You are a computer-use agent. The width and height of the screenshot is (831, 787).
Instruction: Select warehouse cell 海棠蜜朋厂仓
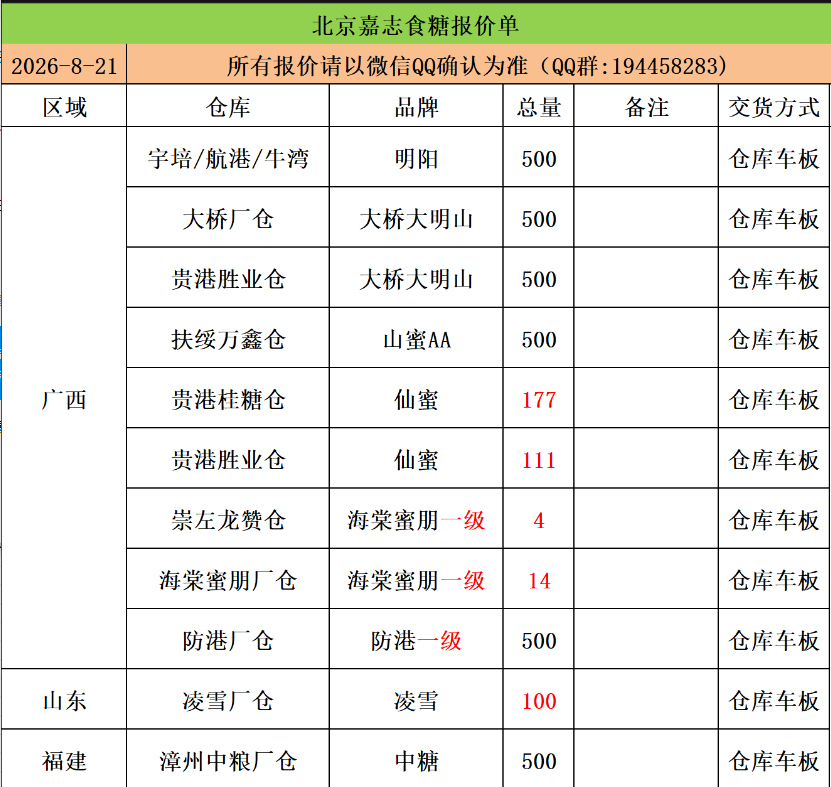click(228, 580)
